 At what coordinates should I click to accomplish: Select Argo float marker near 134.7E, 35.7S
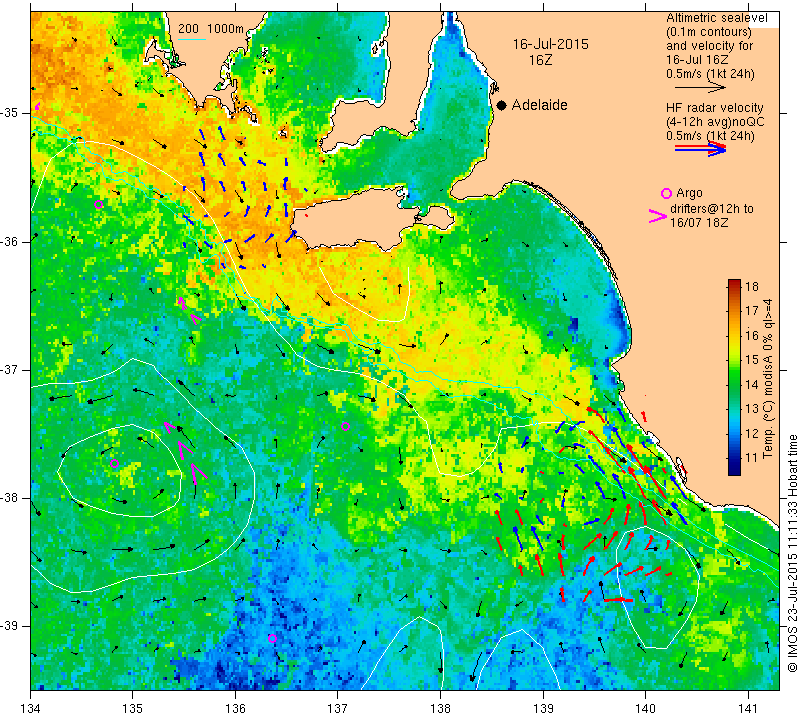98,205
